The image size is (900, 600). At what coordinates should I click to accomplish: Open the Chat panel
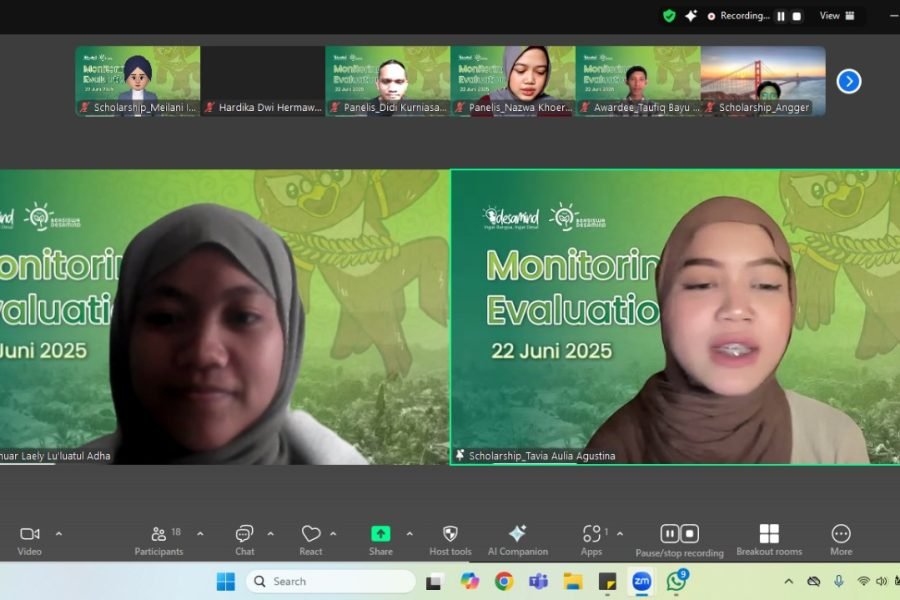[244, 534]
